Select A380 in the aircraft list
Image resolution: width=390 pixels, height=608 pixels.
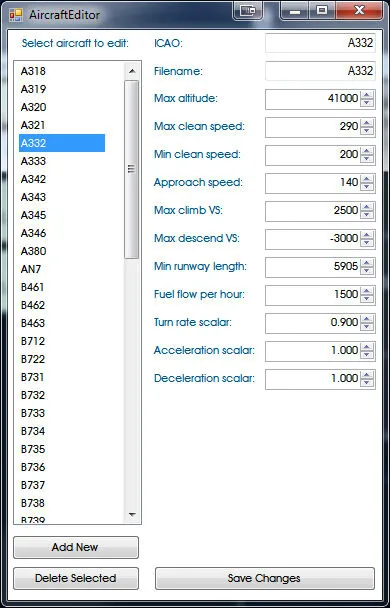(x=62, y=251)
